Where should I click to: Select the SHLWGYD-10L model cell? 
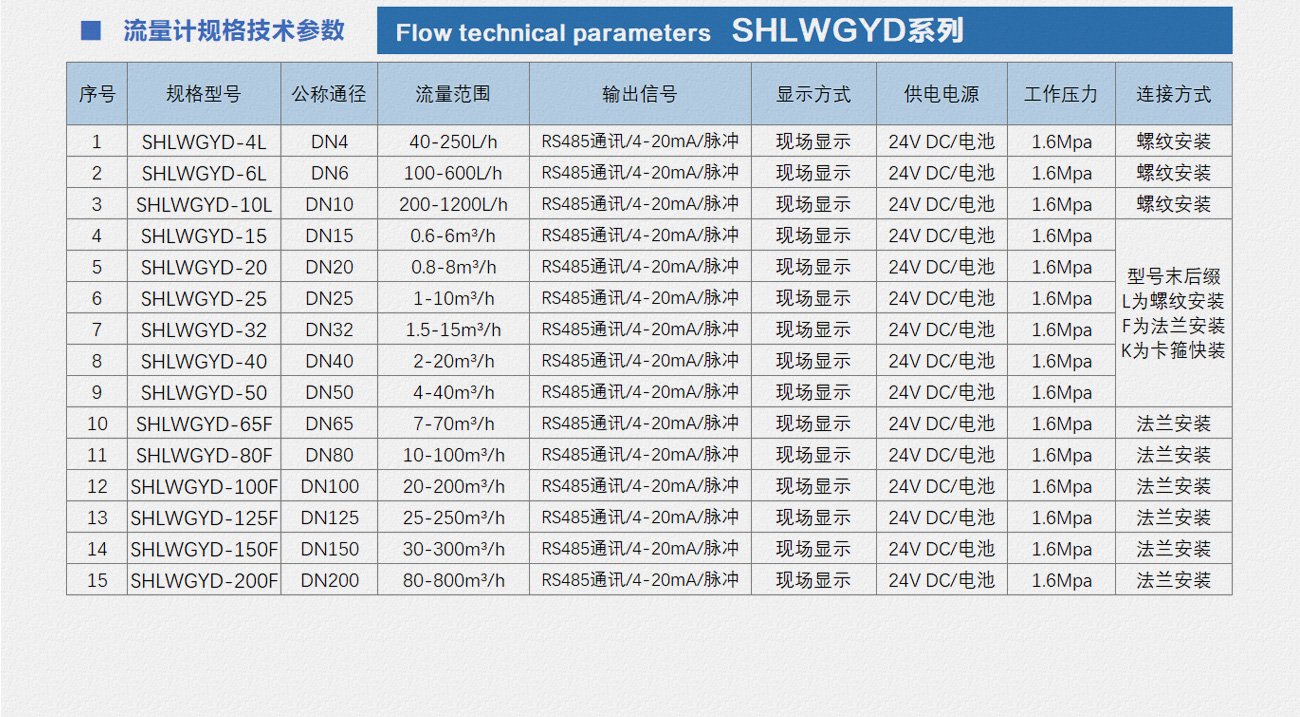pos(204,204)
